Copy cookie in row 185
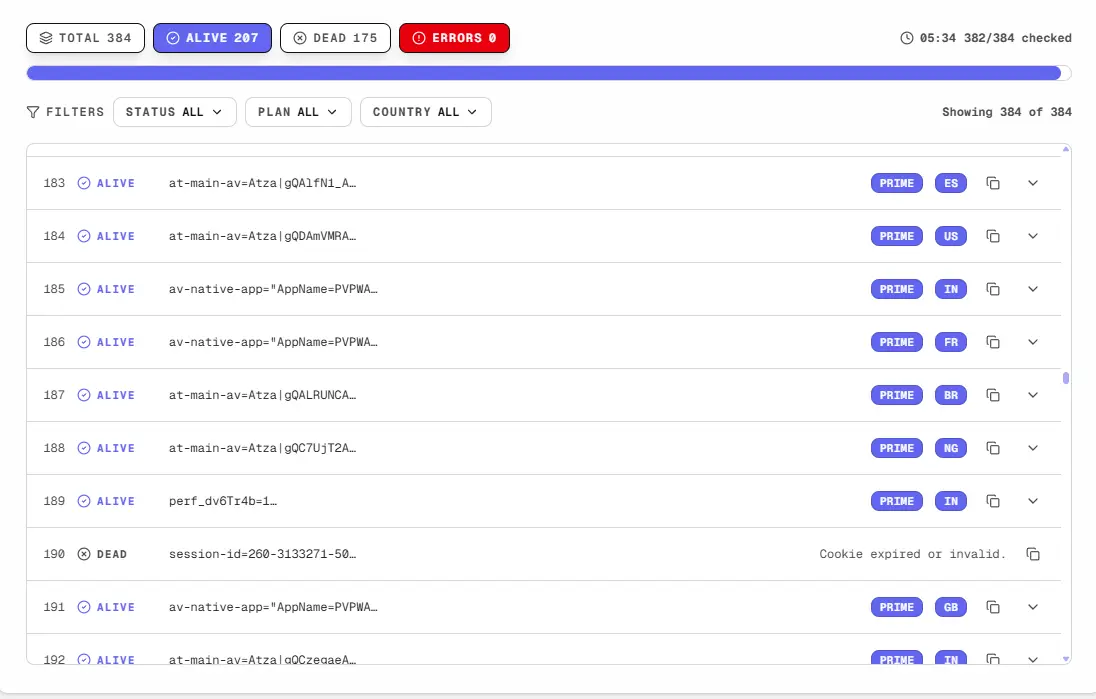 (993, 289)
